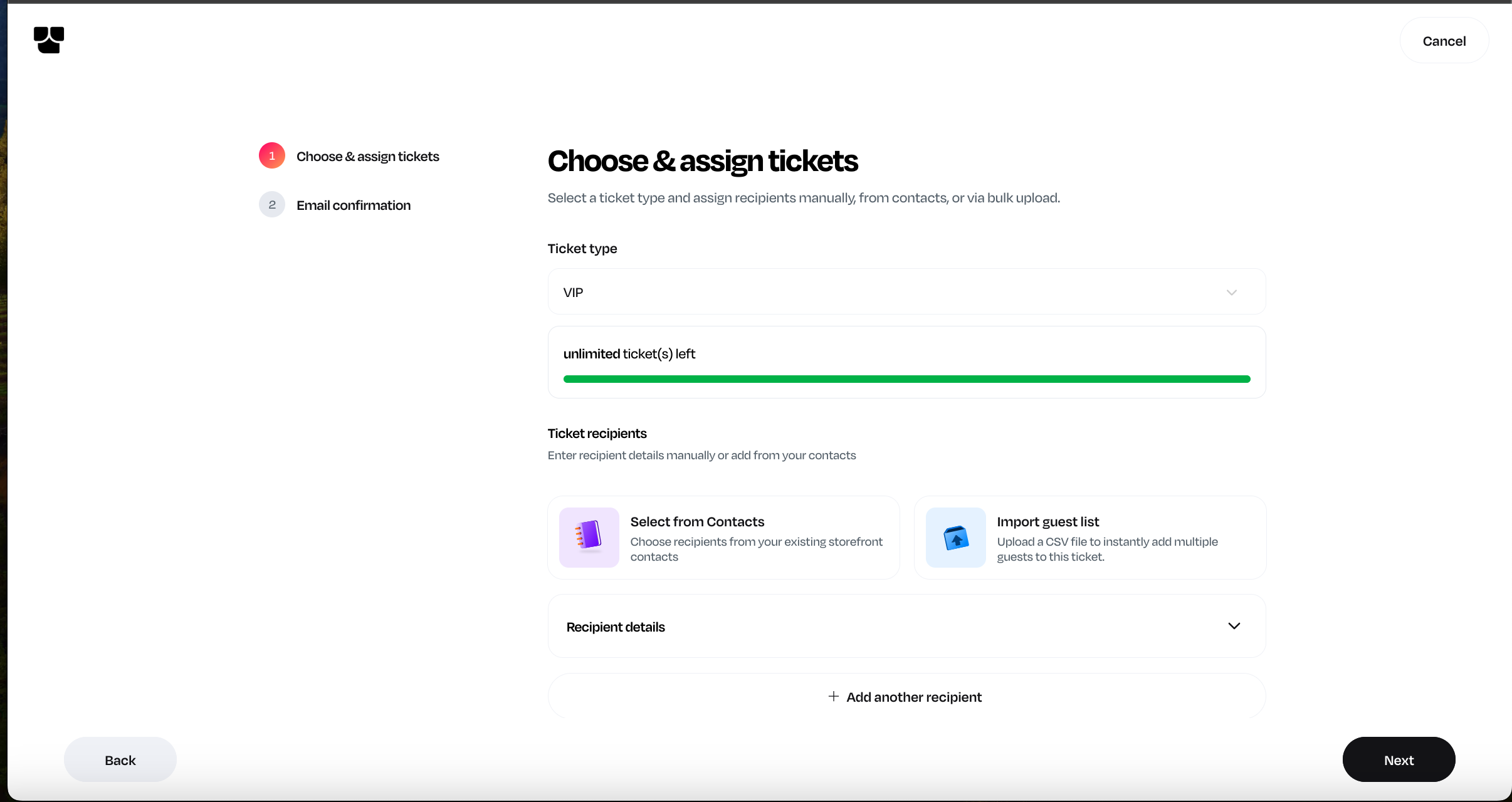Click the Back button
The width and height of the screenshot is (1512, 802).
tap(120, 760)
